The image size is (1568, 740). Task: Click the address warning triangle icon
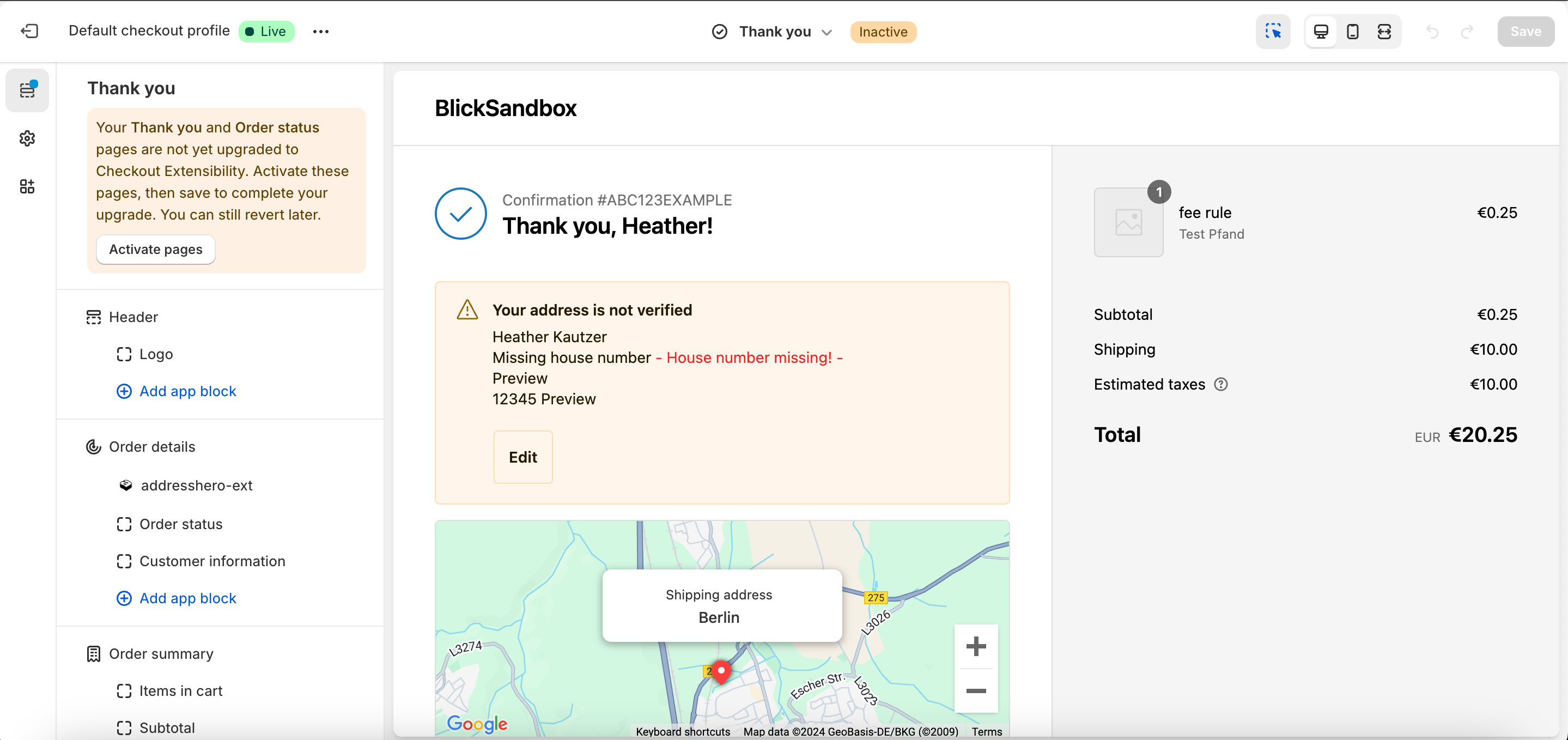467,310
